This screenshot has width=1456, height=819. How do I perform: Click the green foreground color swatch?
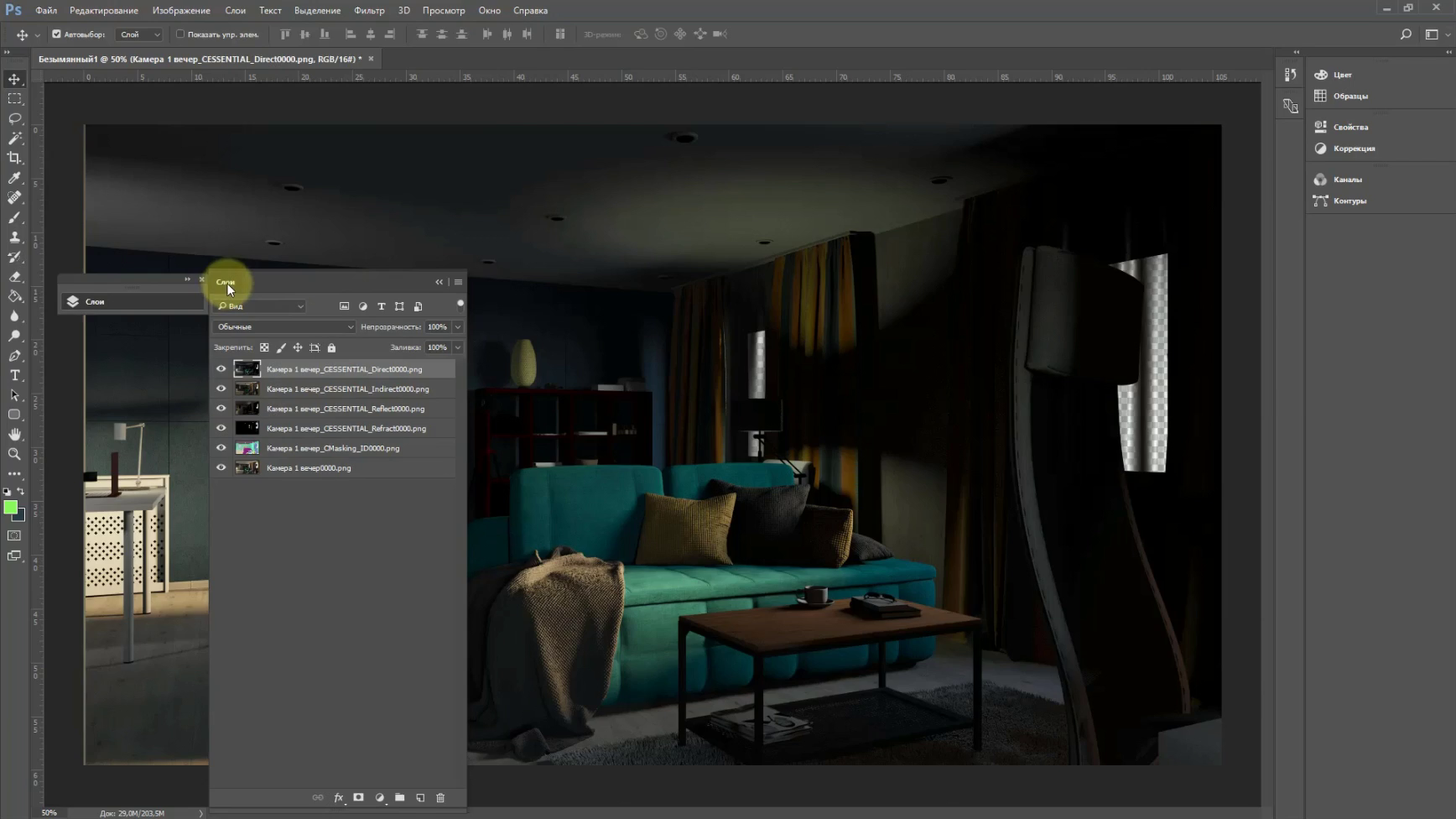coord(10,508)
